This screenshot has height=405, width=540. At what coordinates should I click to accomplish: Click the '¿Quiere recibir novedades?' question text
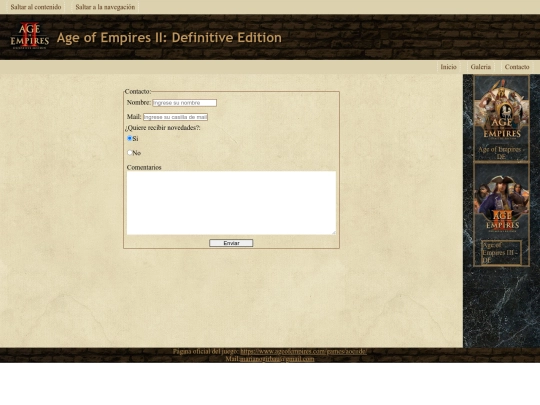click(x=163, y=128)
